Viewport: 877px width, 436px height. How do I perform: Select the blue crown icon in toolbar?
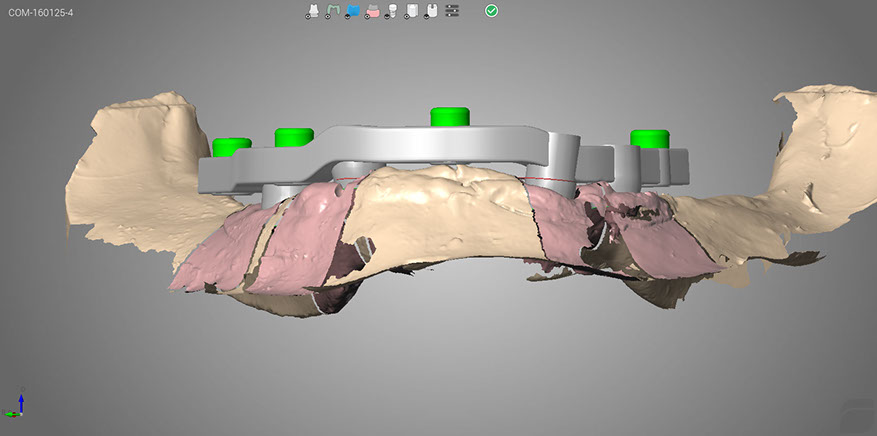(353, 10)
